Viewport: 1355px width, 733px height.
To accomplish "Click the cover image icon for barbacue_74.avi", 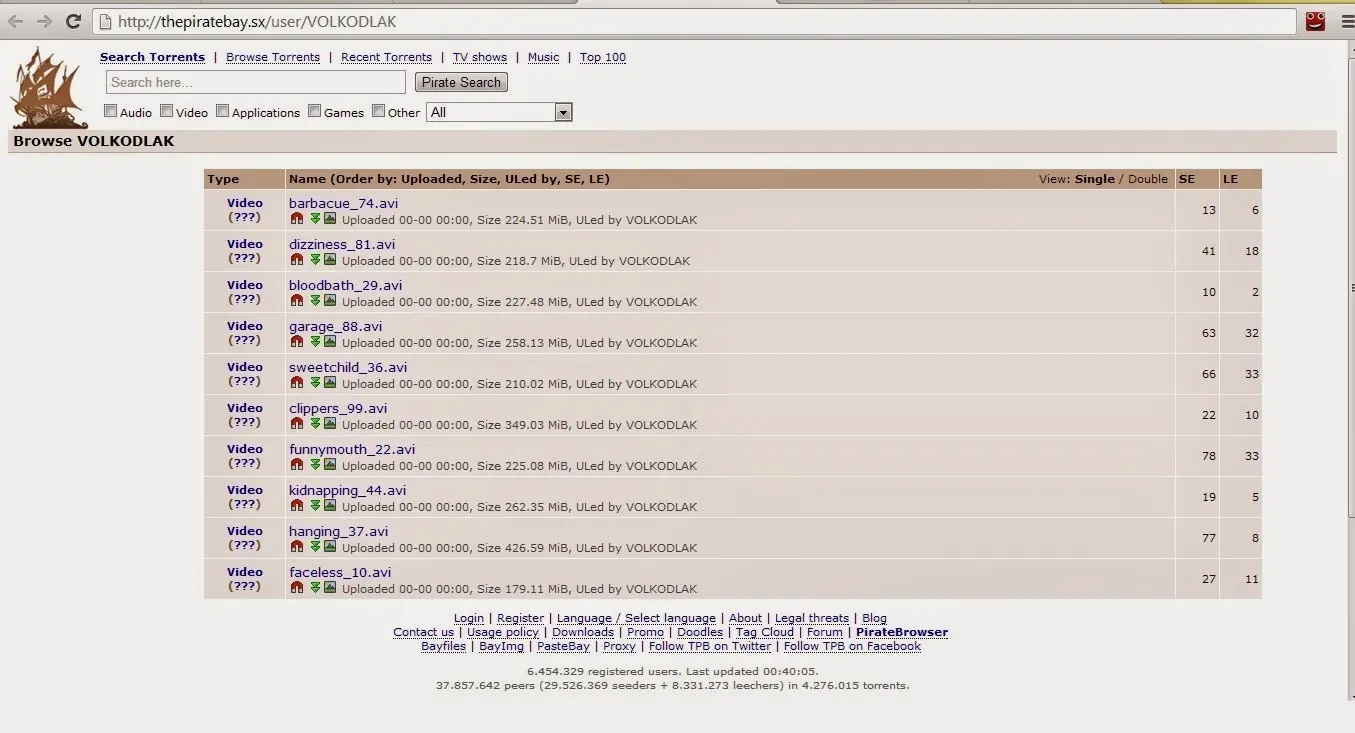I will 330,218.
